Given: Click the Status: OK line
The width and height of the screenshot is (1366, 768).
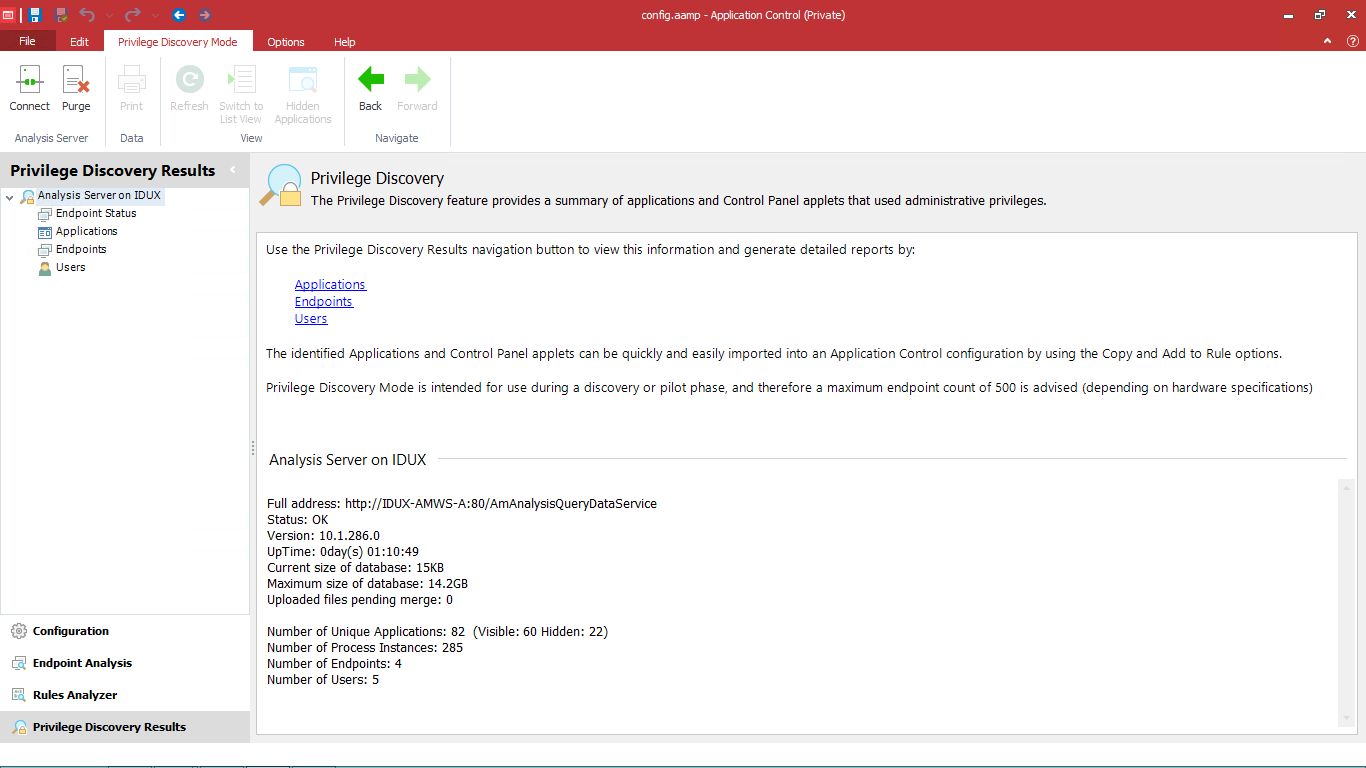Looking at the screenshot, I should (x=297, y=520).
